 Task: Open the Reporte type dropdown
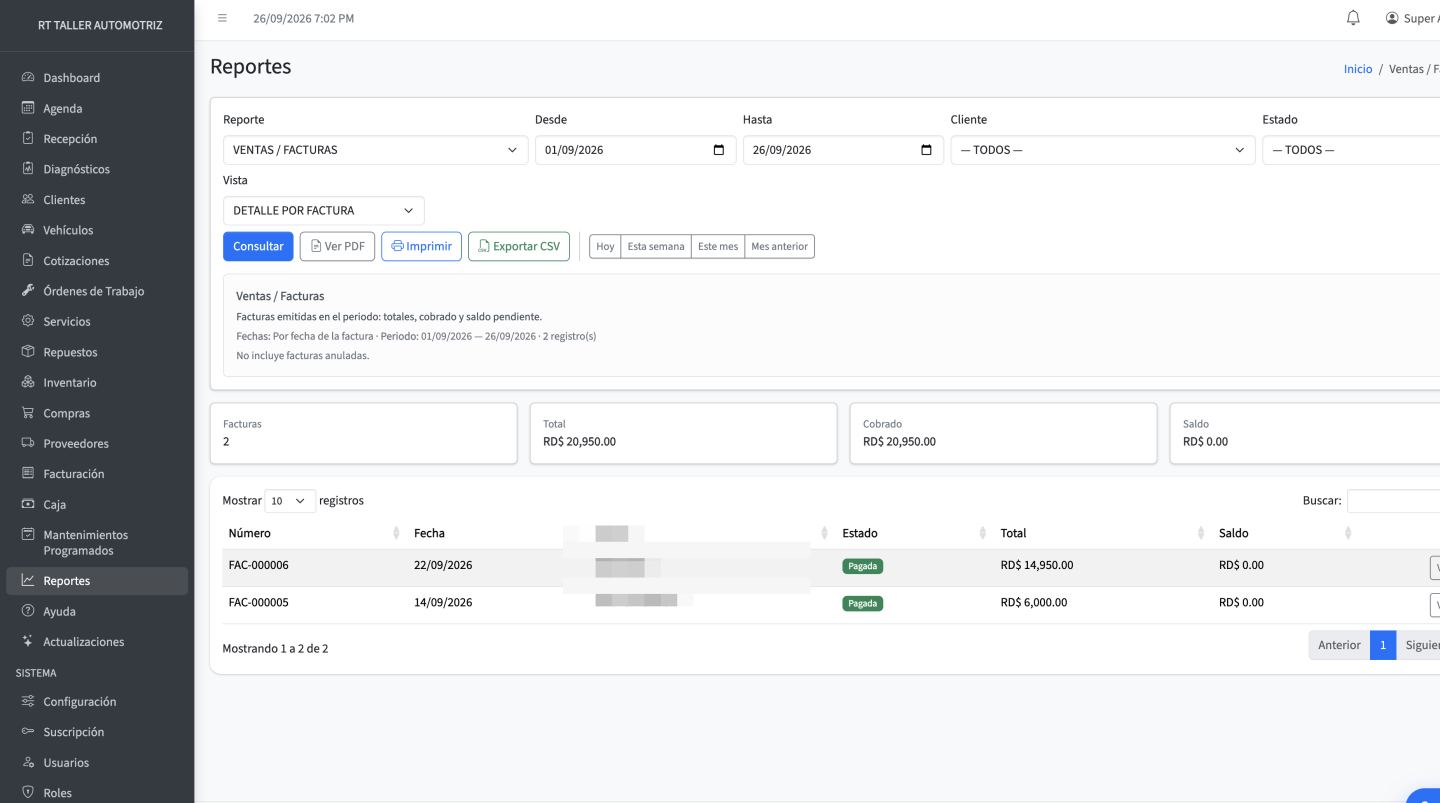(376, 150)
